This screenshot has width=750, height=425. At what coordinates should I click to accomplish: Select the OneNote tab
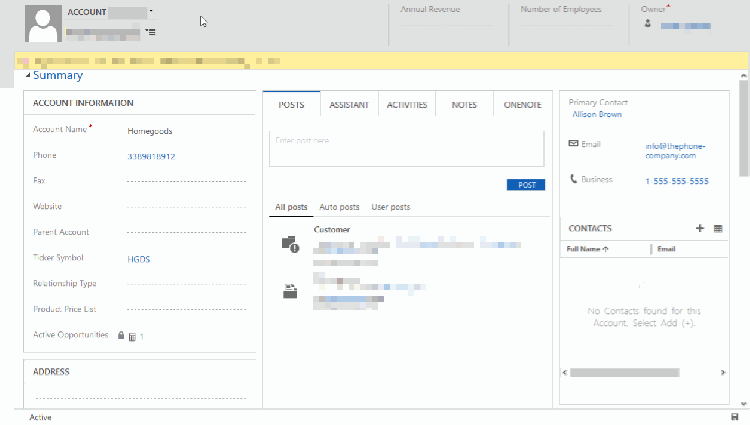pos(522,105)
